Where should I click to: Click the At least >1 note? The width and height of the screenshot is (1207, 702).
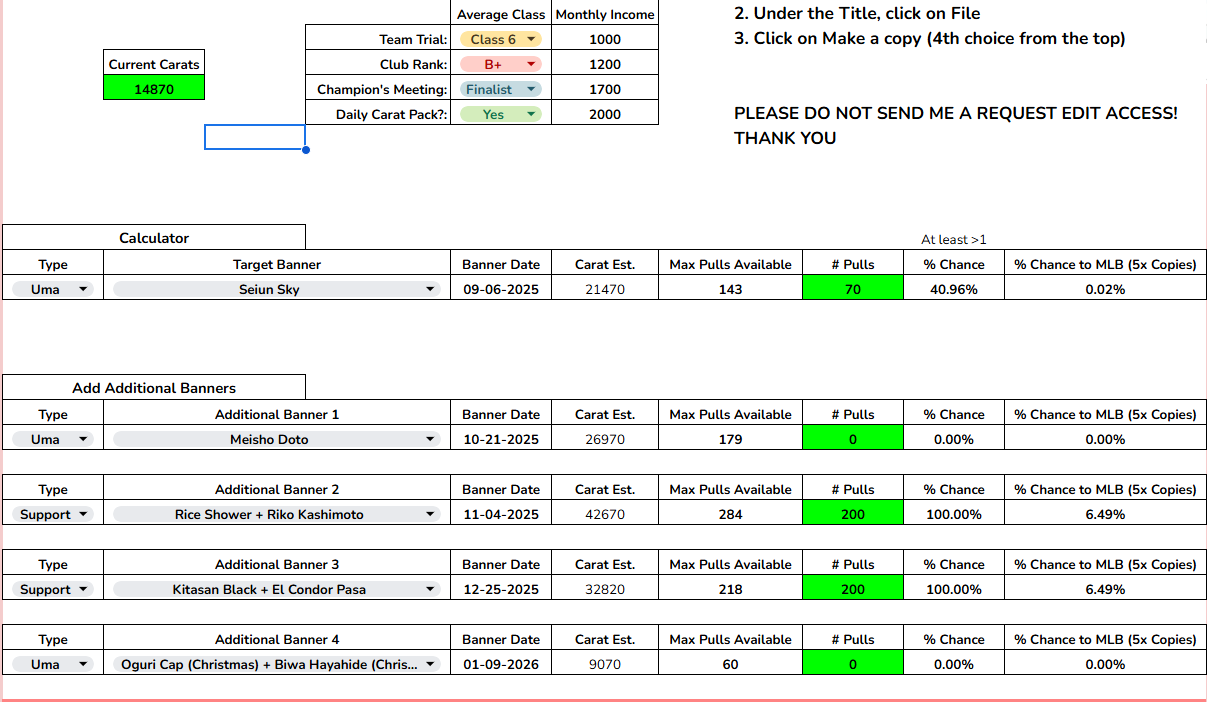(954, 239)
